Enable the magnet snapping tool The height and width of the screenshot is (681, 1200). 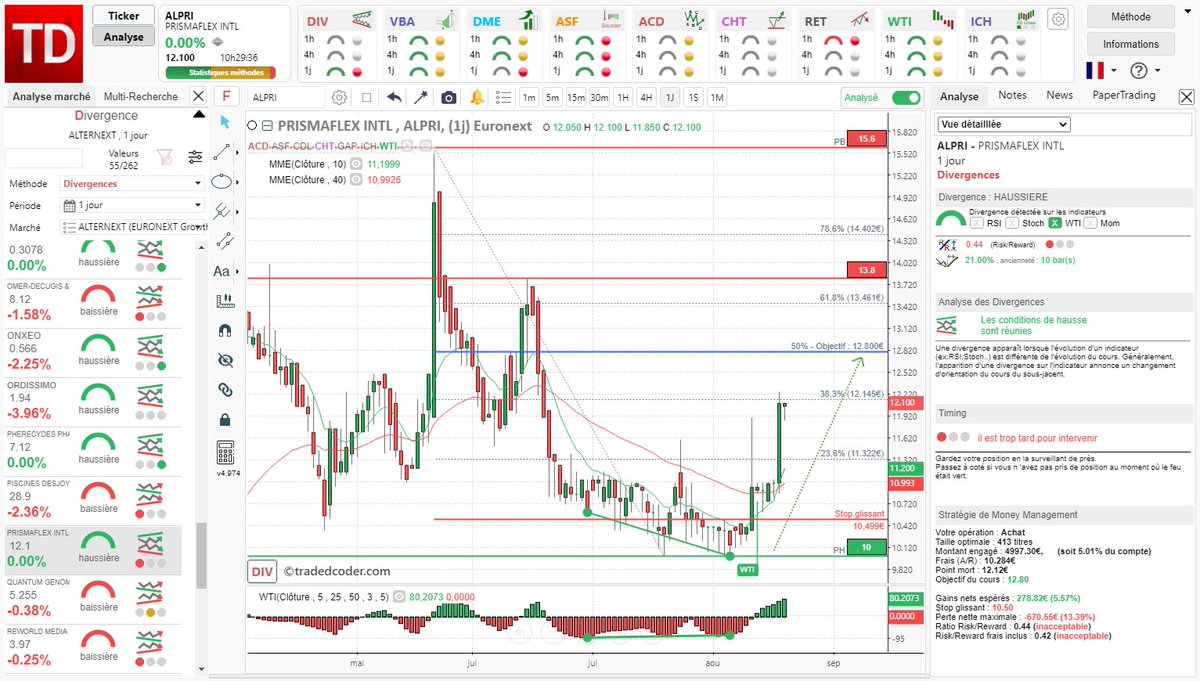[224, 330]
